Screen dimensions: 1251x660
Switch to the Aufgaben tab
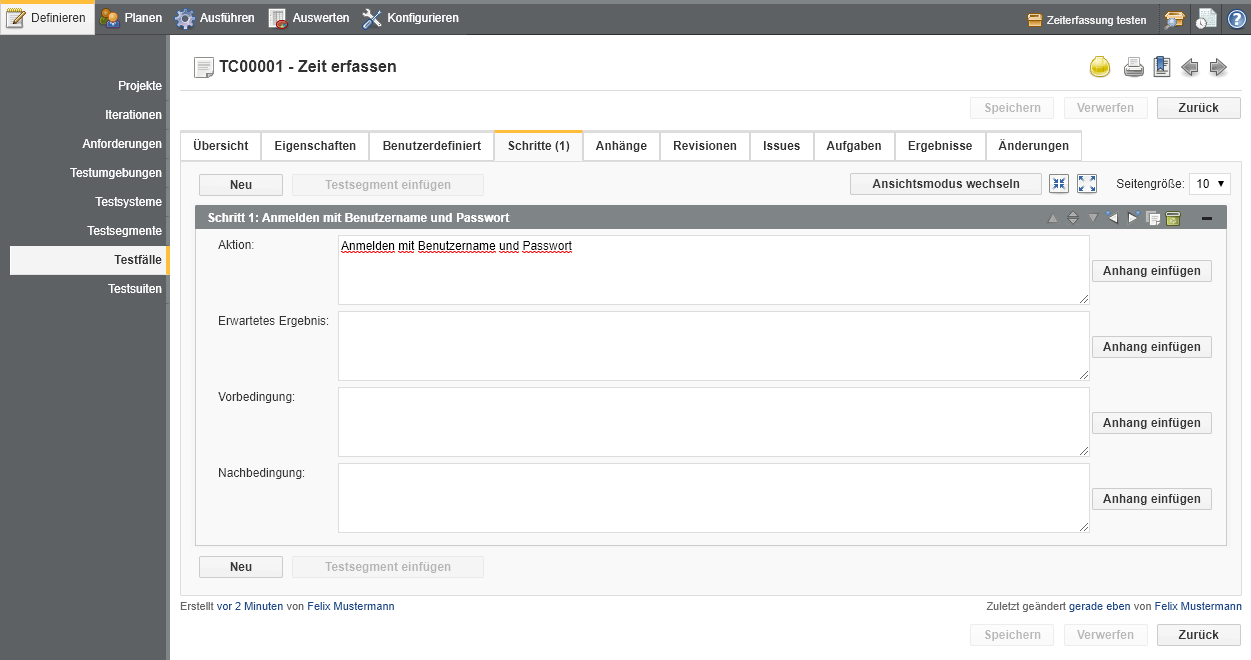coord(854,146)
